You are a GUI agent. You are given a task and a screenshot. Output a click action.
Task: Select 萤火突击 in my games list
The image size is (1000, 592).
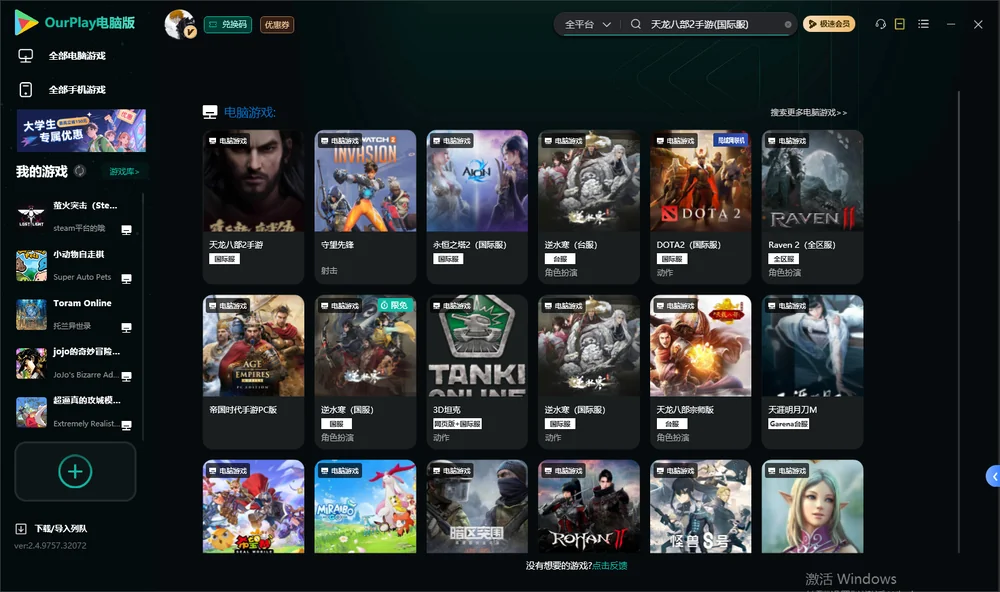(x=75, y=216)
